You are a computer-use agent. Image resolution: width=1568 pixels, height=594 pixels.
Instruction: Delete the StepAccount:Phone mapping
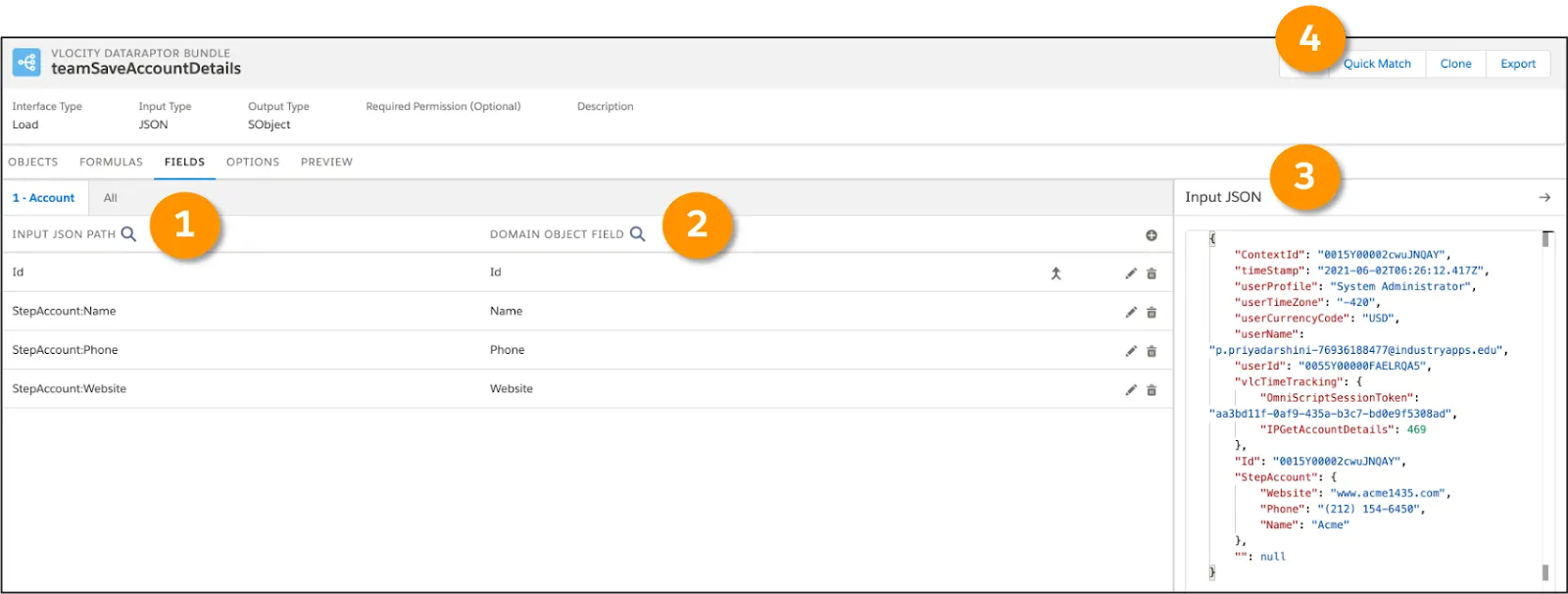coord(1151,351)
